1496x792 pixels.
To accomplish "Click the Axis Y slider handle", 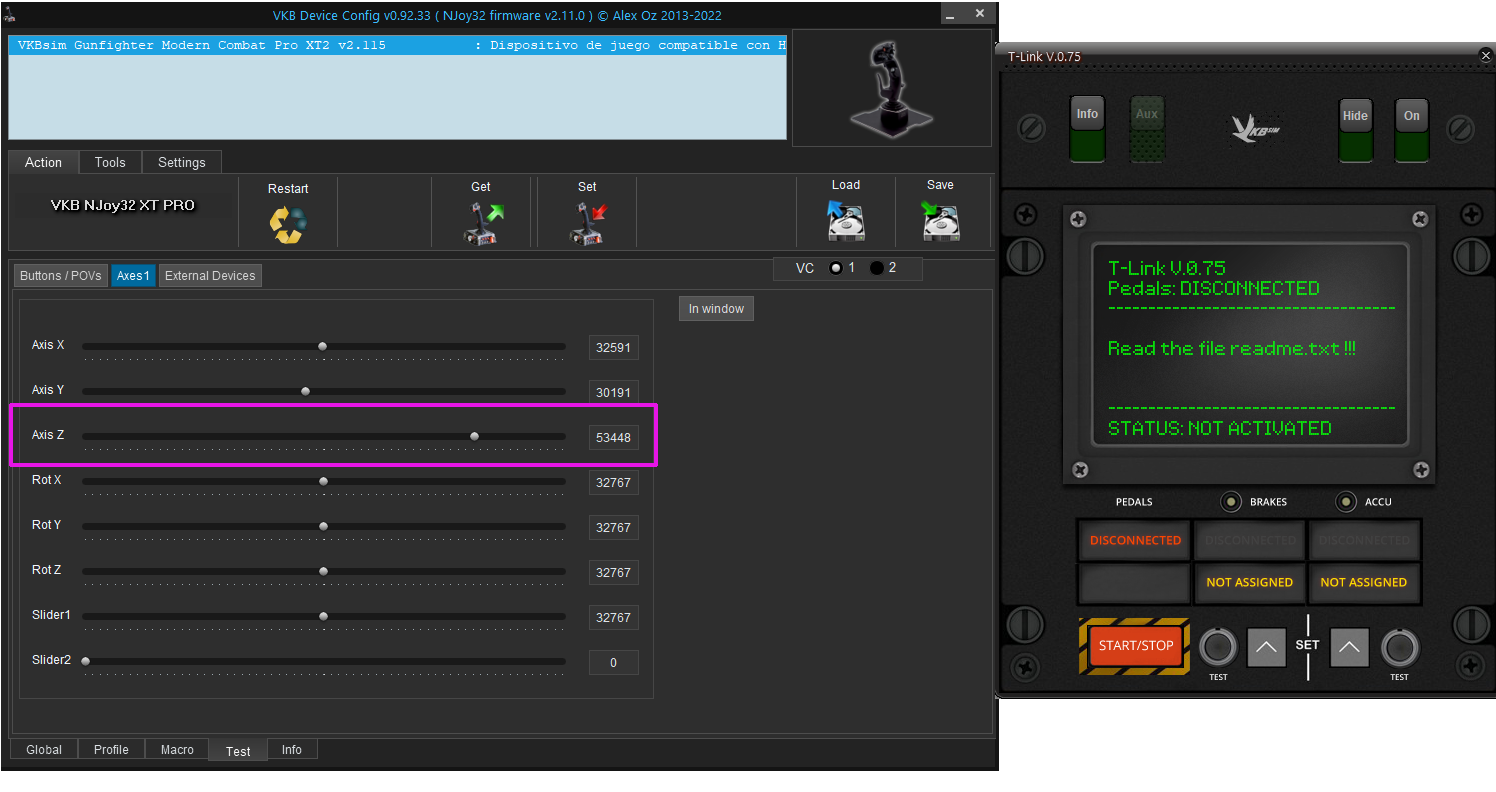I will pos(305,391).
